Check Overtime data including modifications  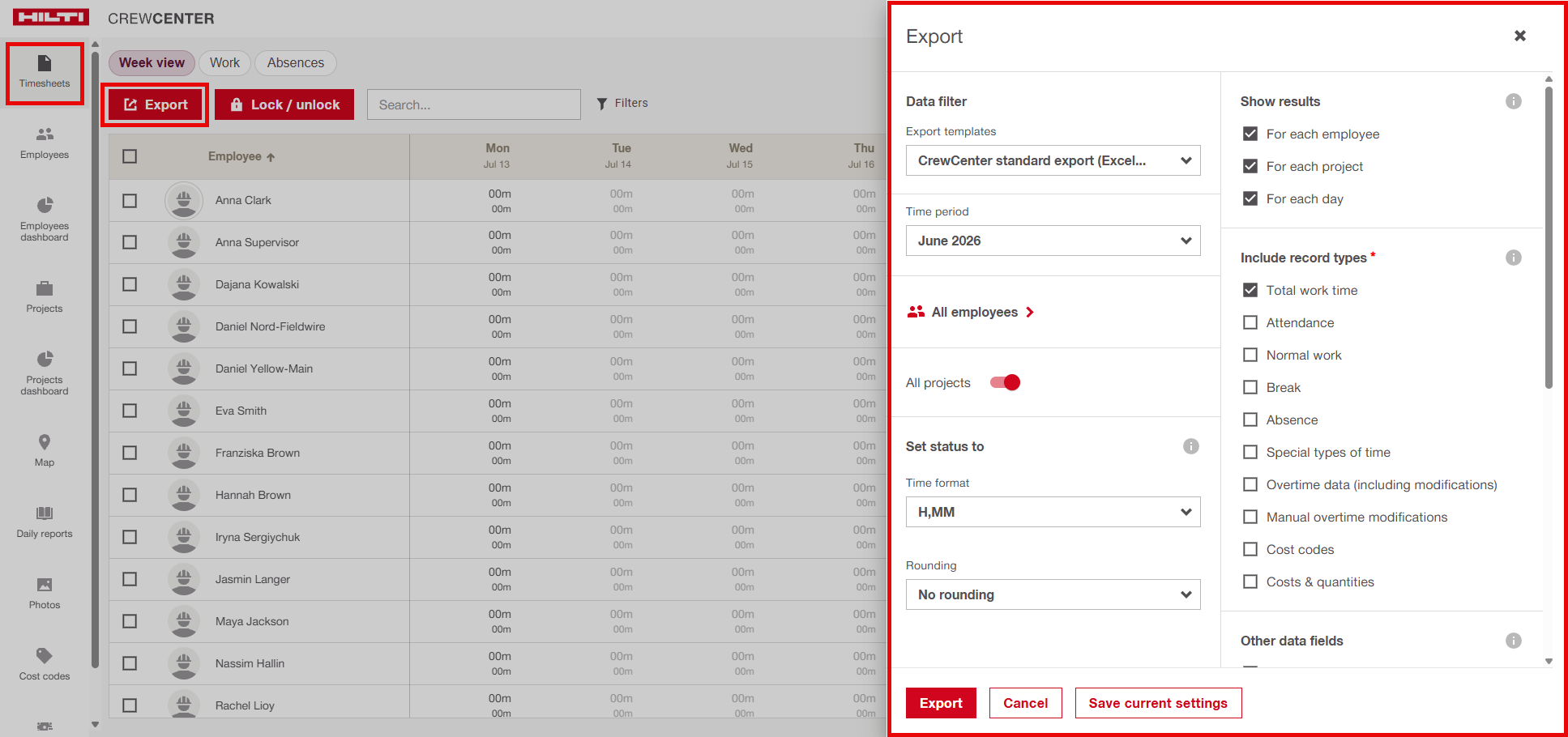point(1250,484)
